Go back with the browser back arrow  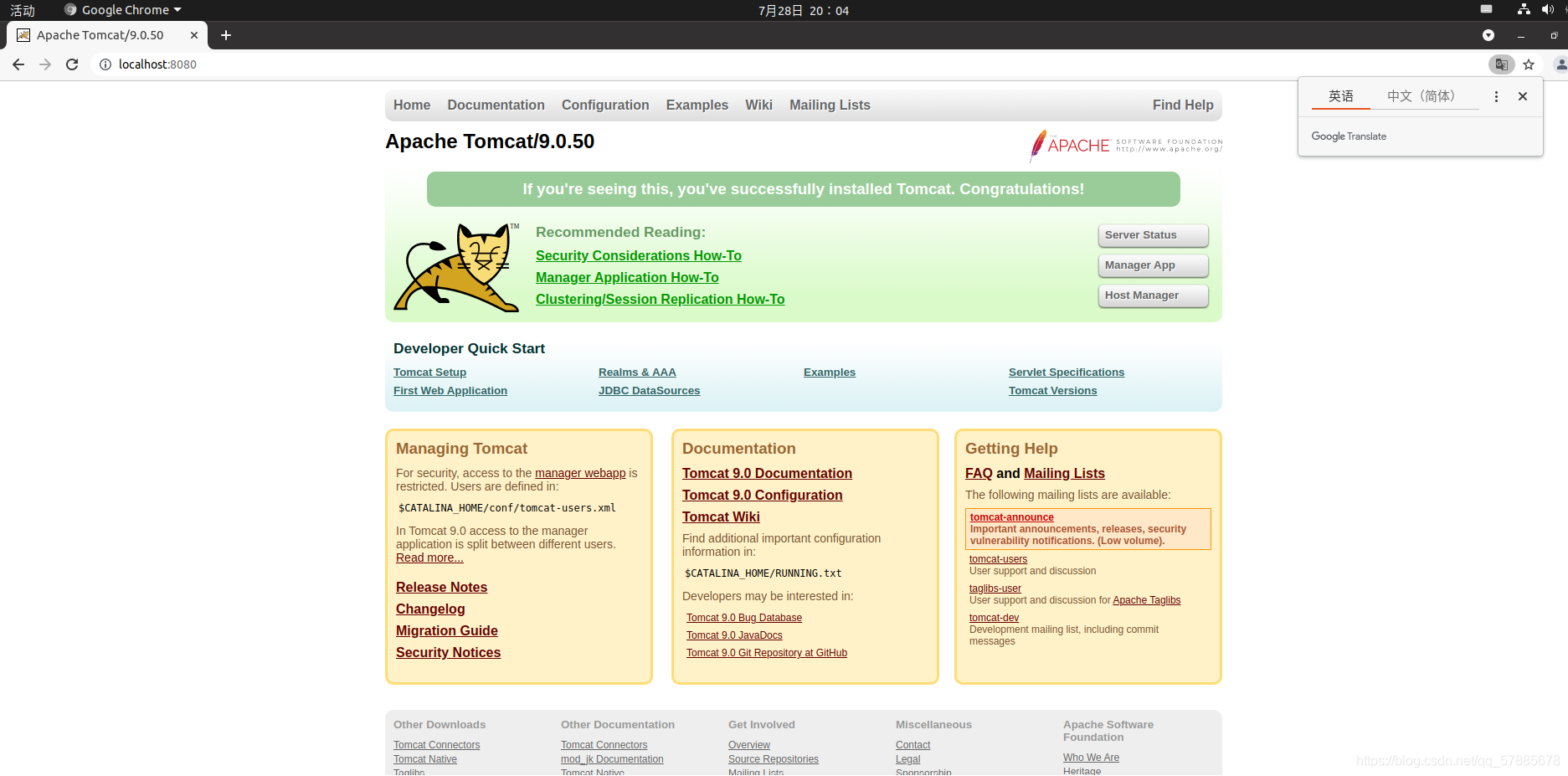pos(18,64)
